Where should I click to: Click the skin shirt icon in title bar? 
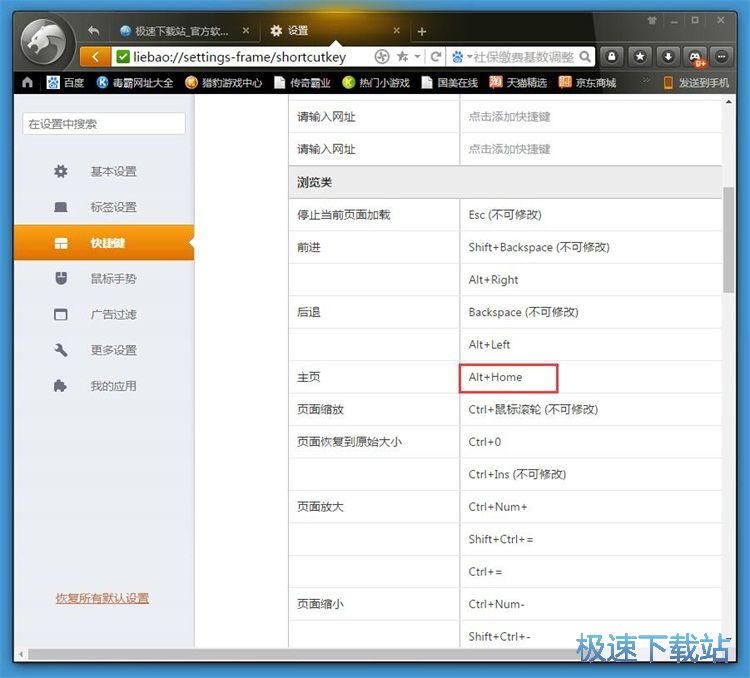651,21
